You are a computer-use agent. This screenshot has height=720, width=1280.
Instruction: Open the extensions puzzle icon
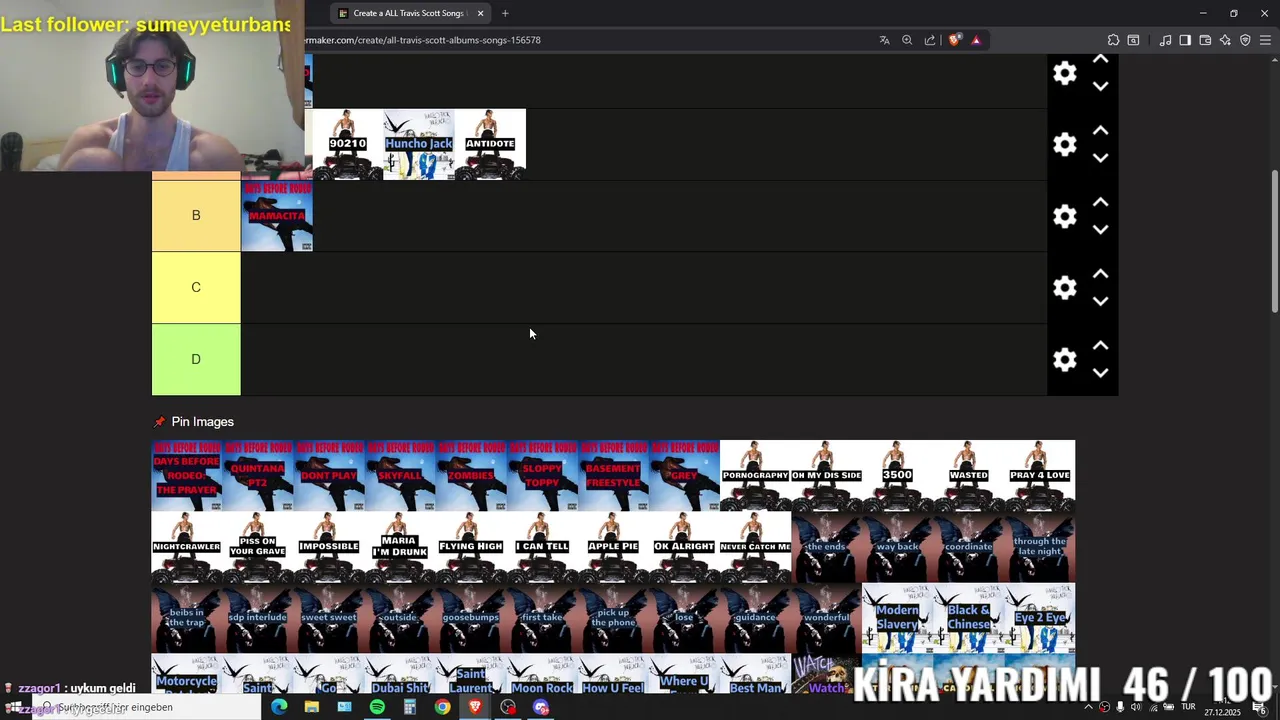click(x=1113, y=40)
